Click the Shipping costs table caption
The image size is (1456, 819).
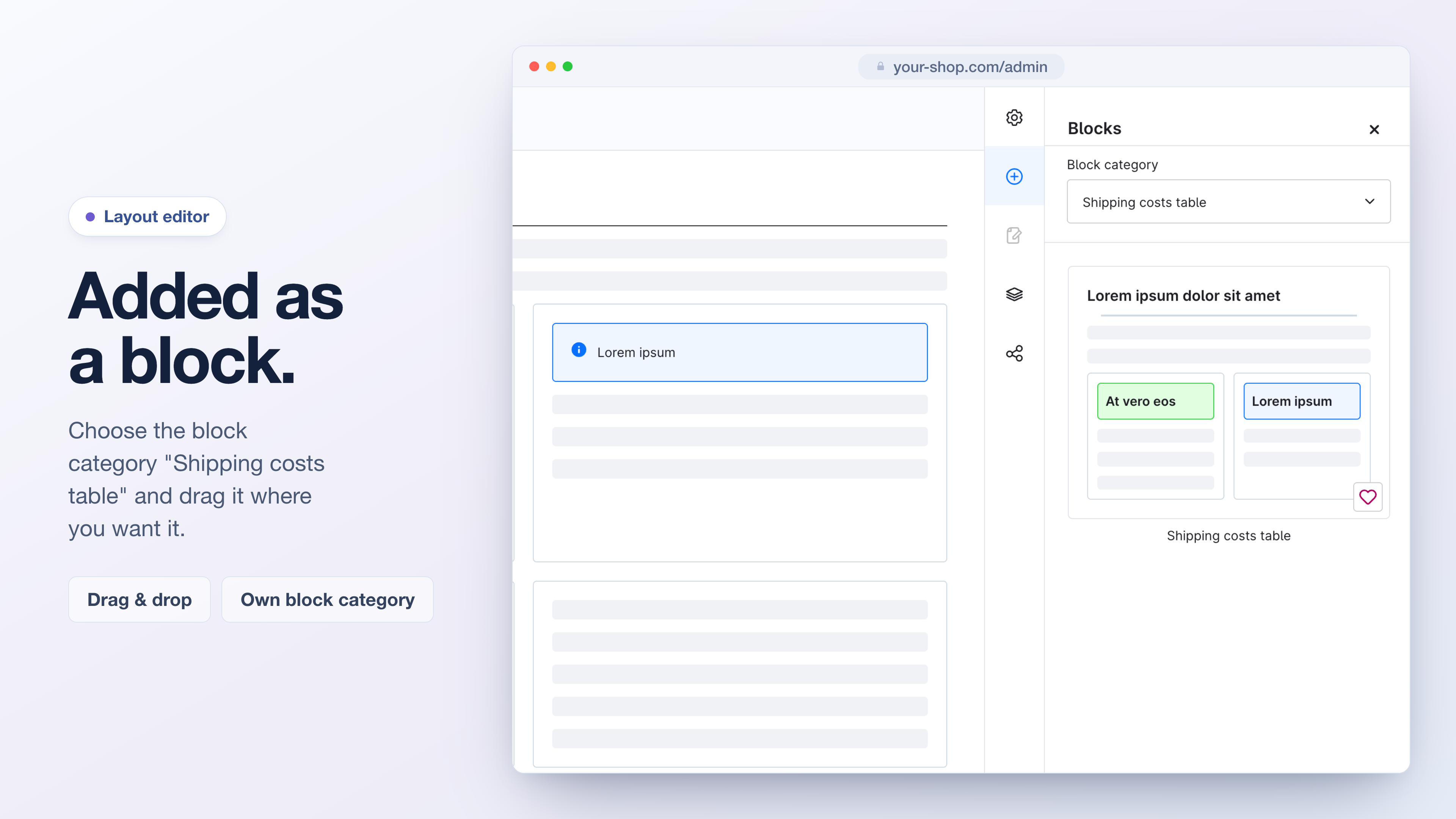click(x=1228, y=535)
